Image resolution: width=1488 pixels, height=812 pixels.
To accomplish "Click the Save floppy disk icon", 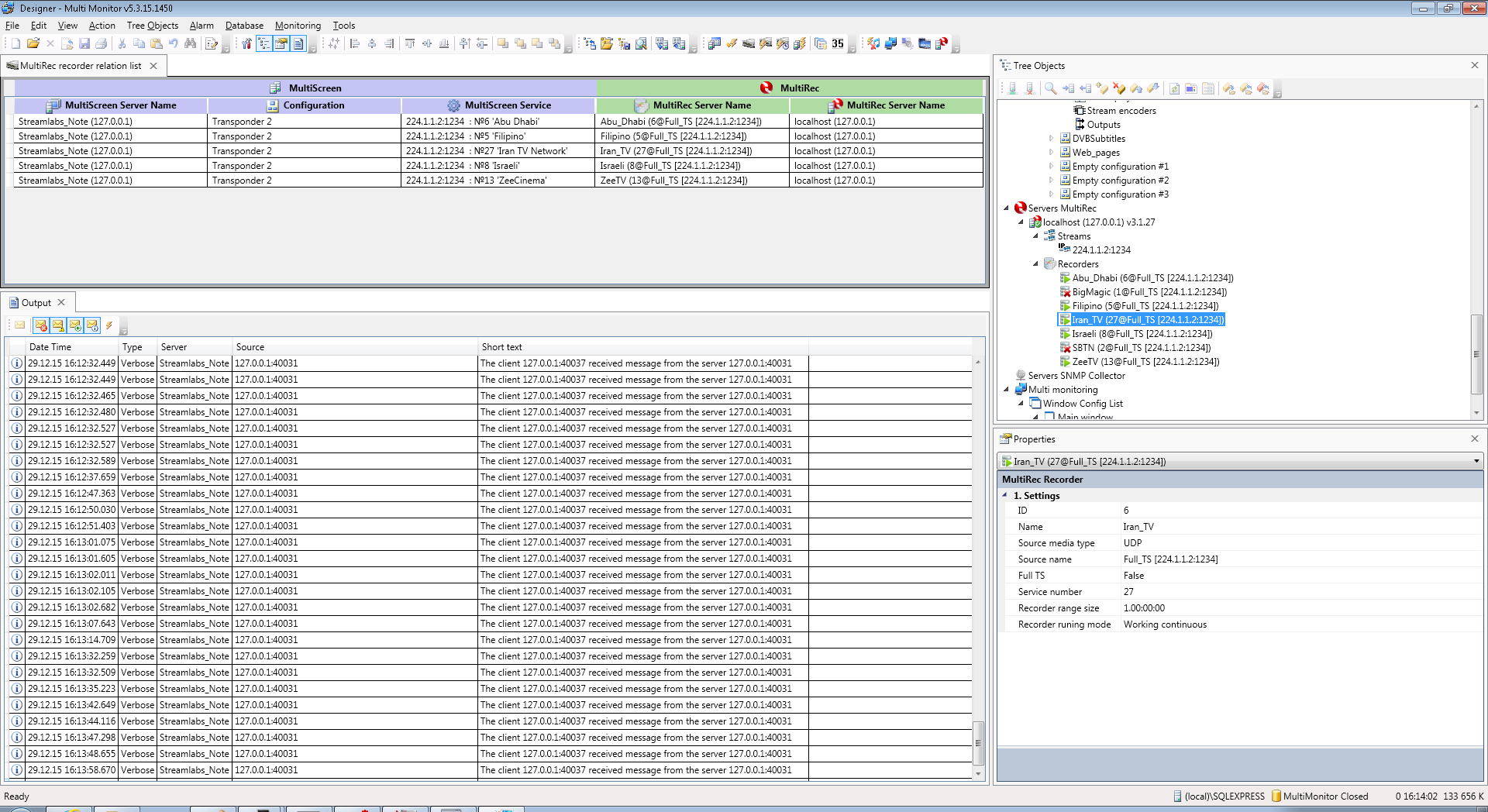I will point(84,44).
